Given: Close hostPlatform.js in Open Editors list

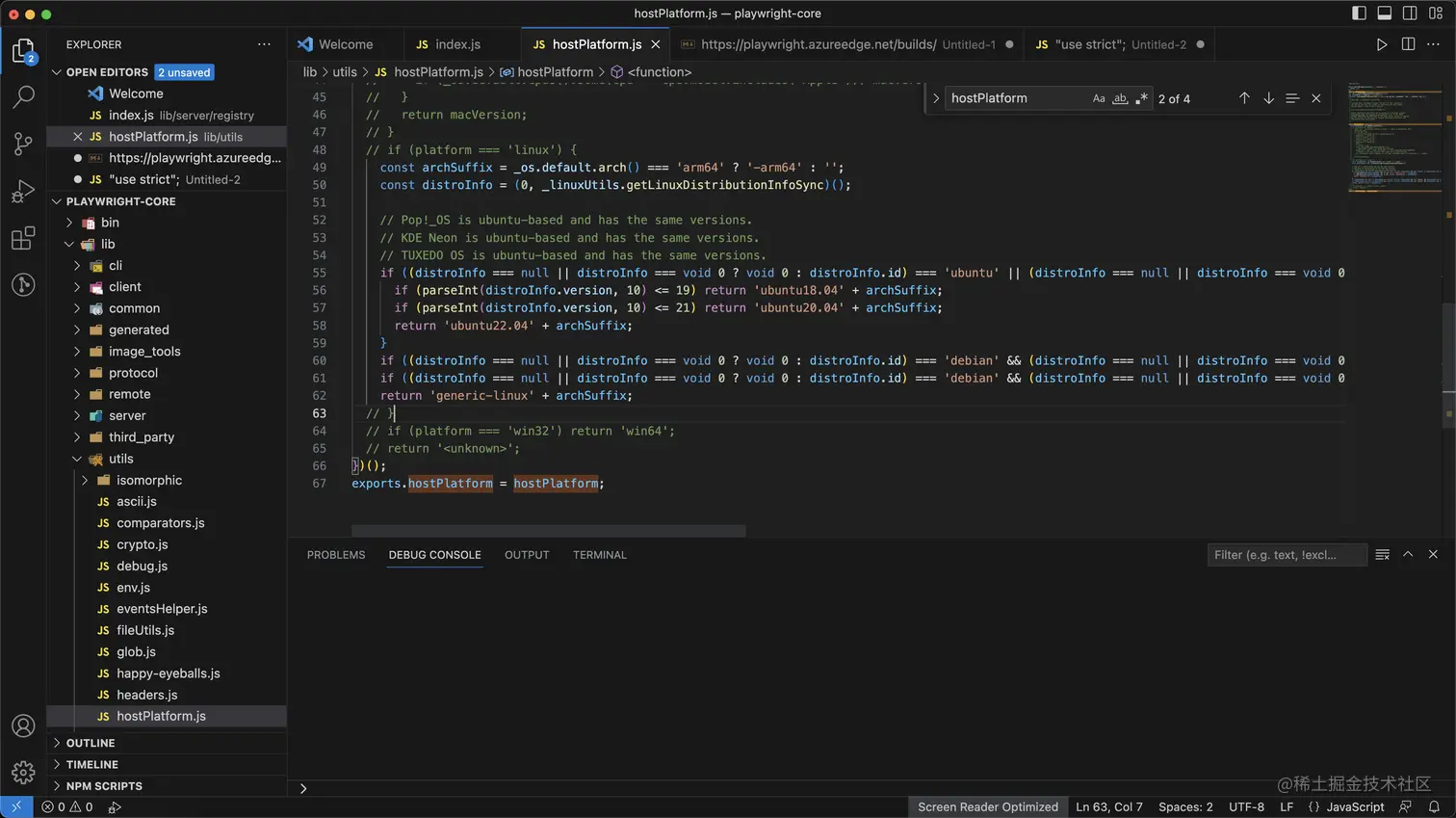Looking at the screenshot, I should tap(78, 137).
